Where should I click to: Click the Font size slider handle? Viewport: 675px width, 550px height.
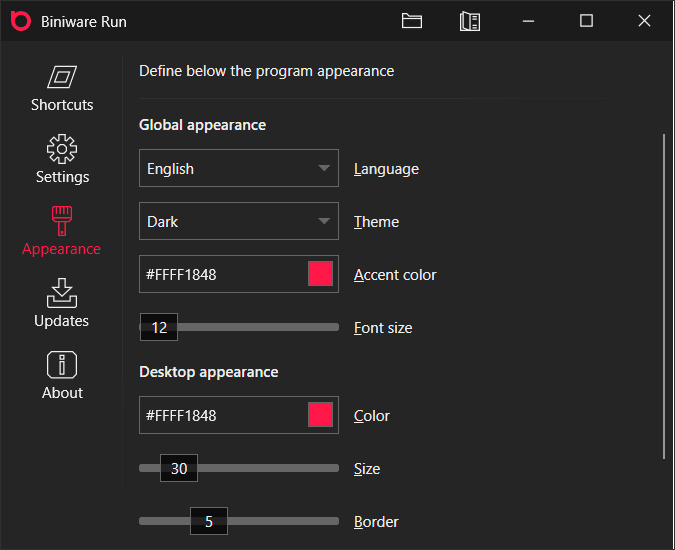pyautogui.click(x=159, y=327)
